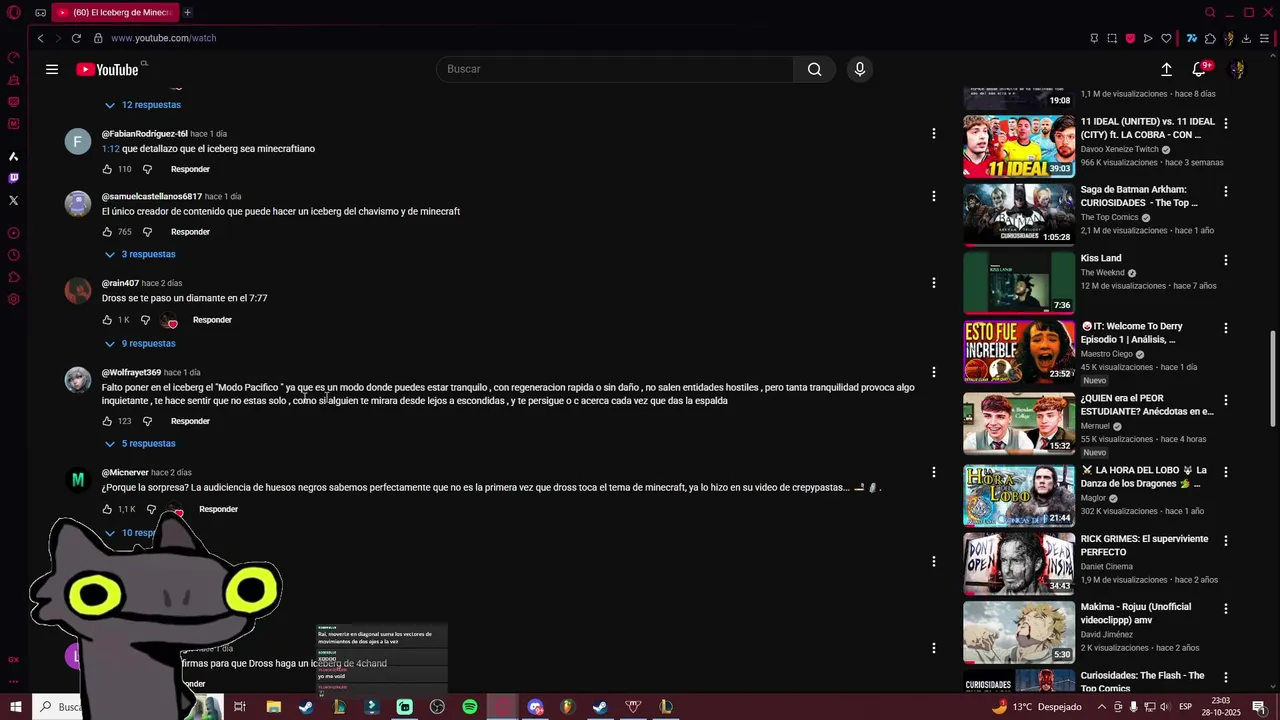Open the browser downloads icon
This screenshot has height=720, width=1280.
(x=1246, y=38)
